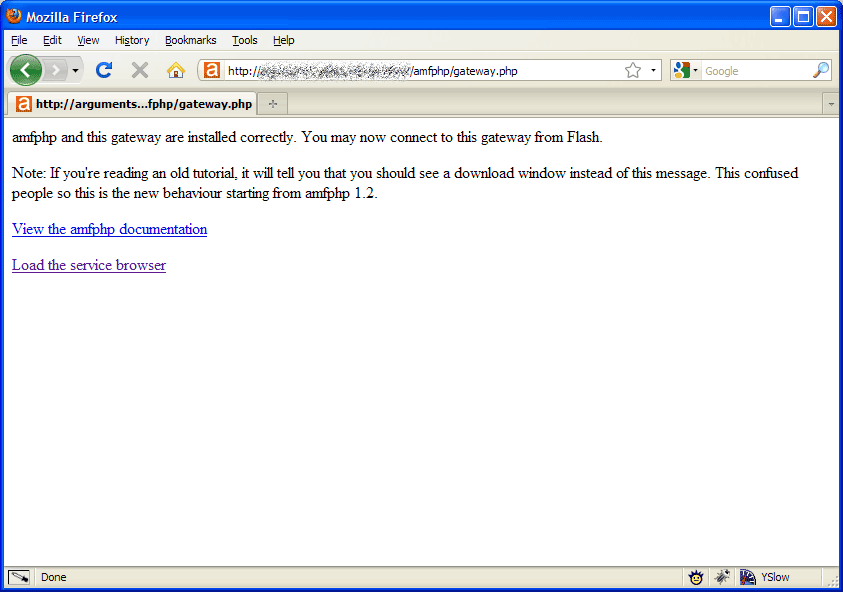The image size is (843, 592).
Task: Open the back/forward history dropdown arrow
Action: (x=75, y=70)
